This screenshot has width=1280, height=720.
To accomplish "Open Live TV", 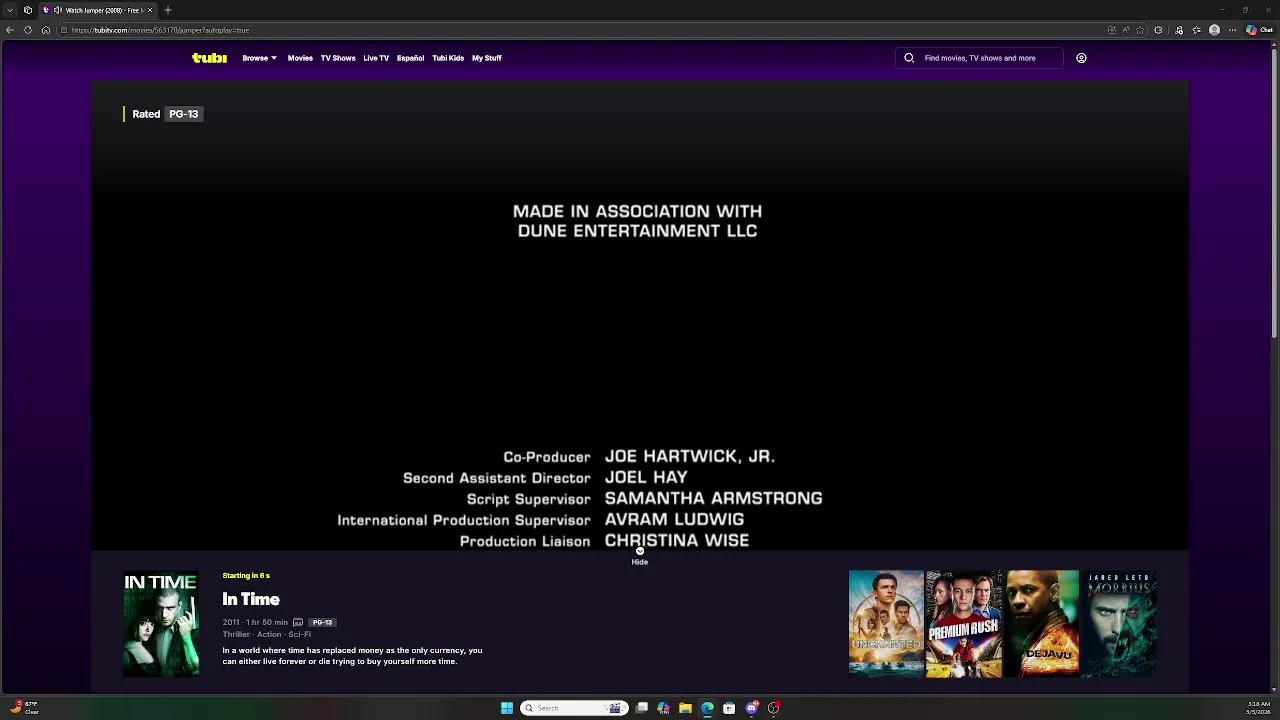I will coord(376,58).
